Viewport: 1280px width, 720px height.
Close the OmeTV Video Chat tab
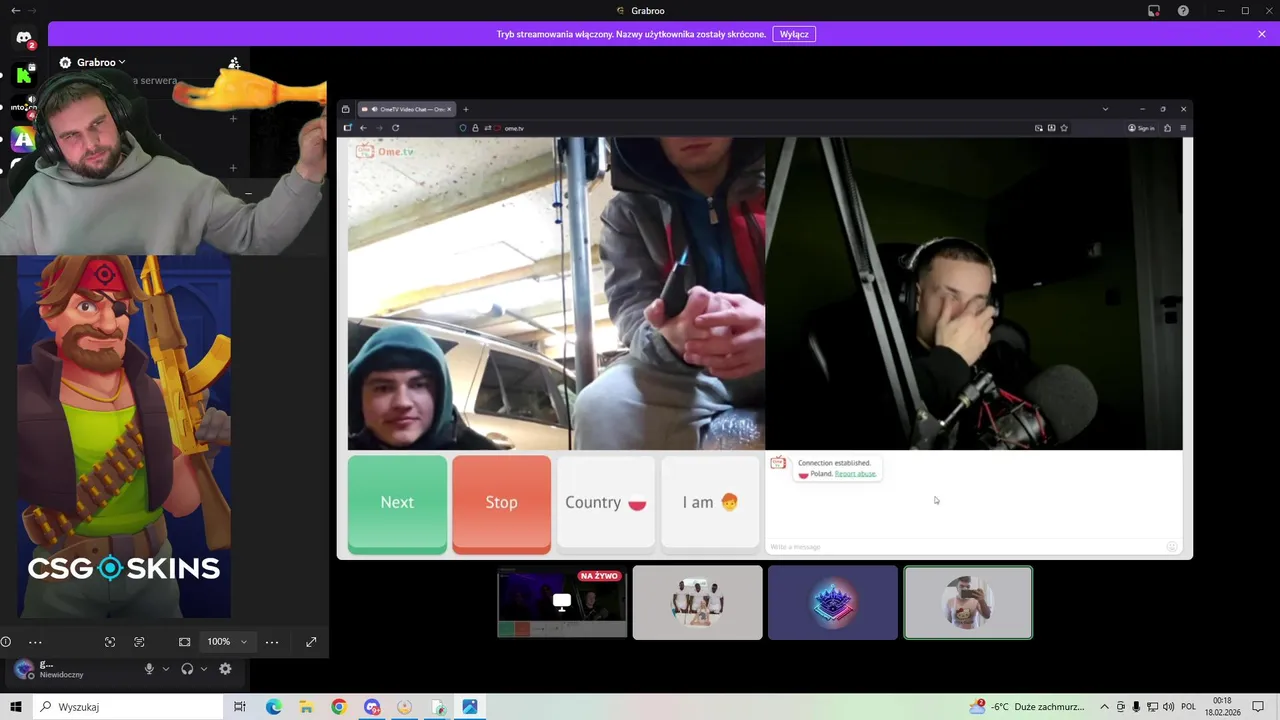449,109
